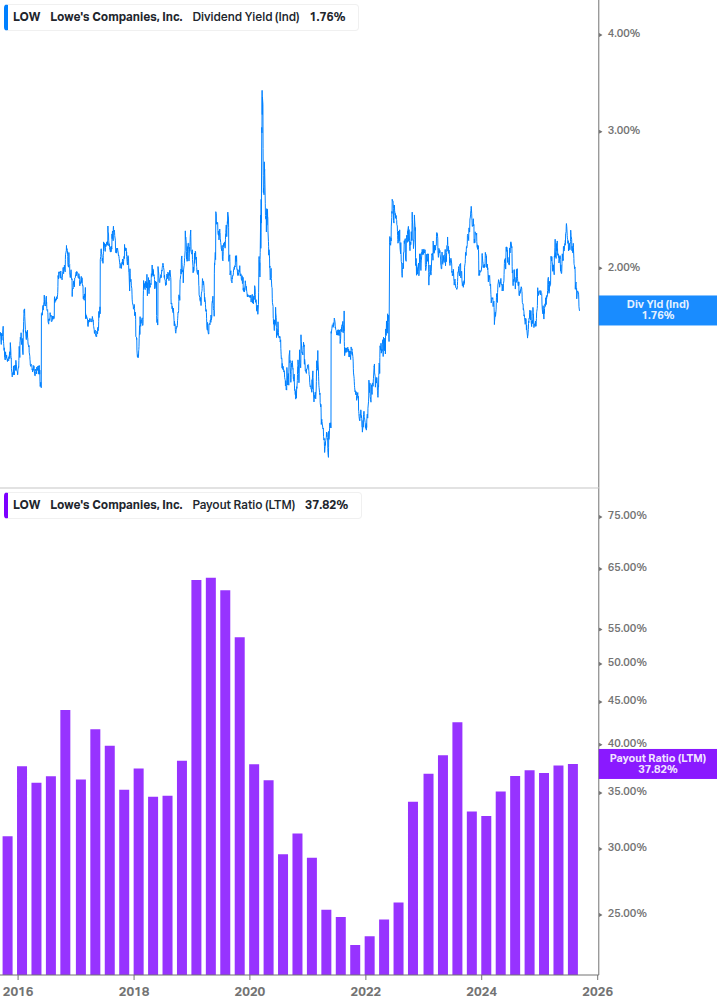Click the 30.00% axis label on payout chart
This screenshot has width=717, height=1005.
pos(627,847)
